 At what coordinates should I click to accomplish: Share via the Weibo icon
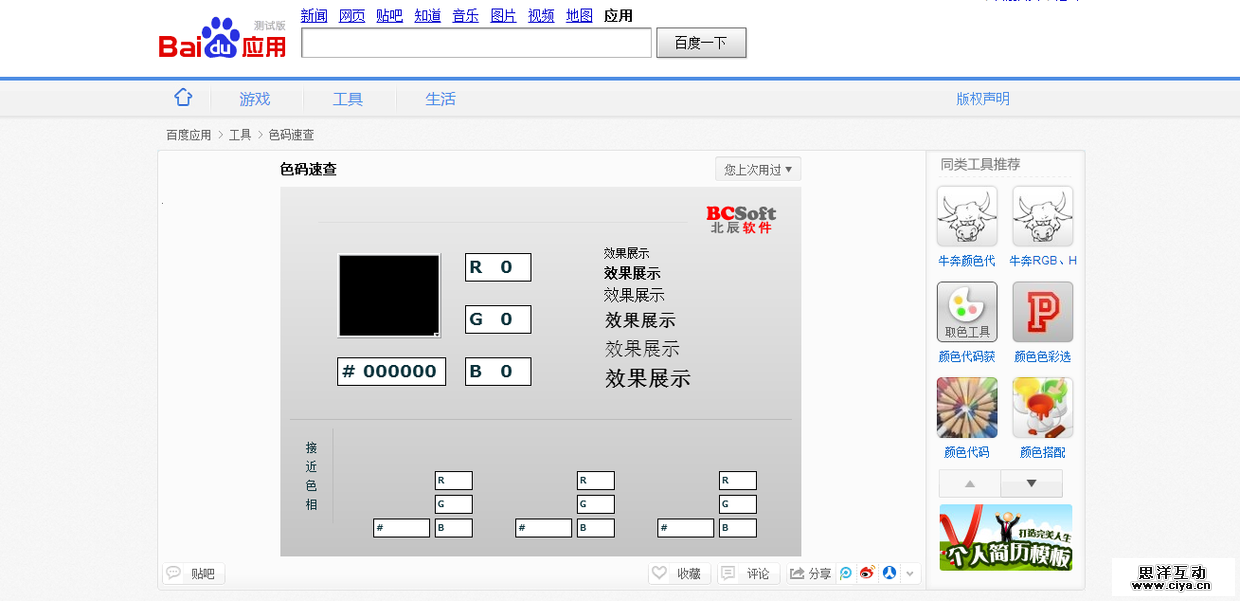(x=867, y=573)
